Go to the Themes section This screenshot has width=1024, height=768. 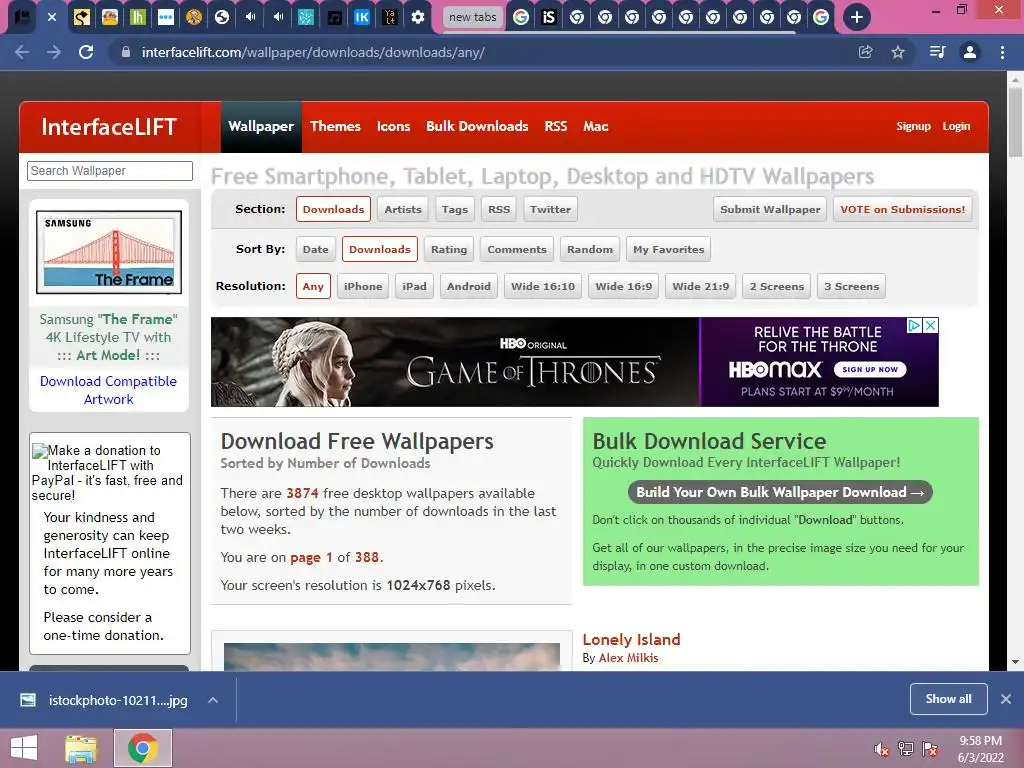[335, 127]
